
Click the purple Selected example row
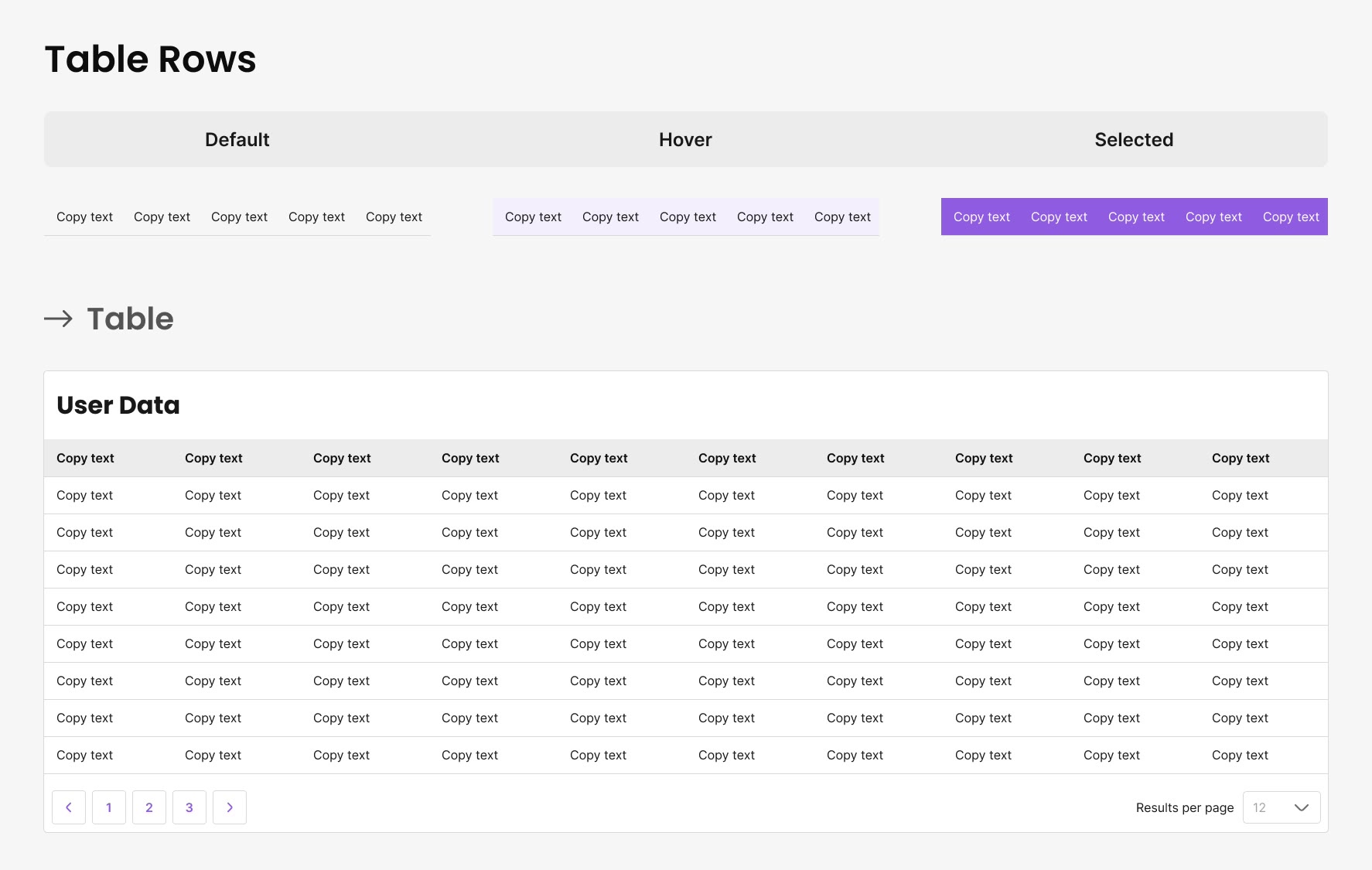click(x=1135, y=217)
